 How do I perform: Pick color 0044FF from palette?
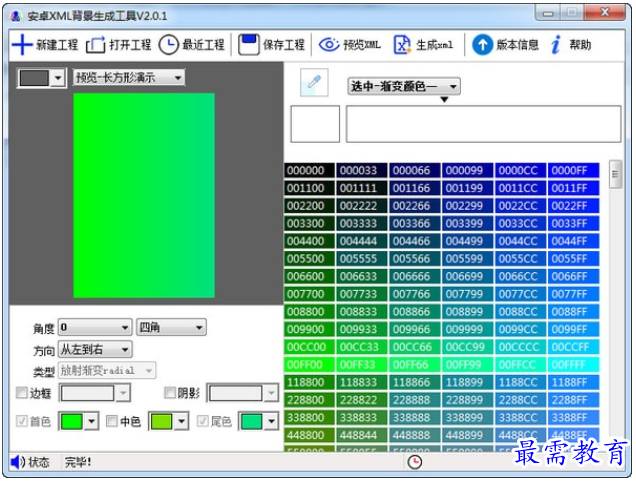[x=574, y=241]
